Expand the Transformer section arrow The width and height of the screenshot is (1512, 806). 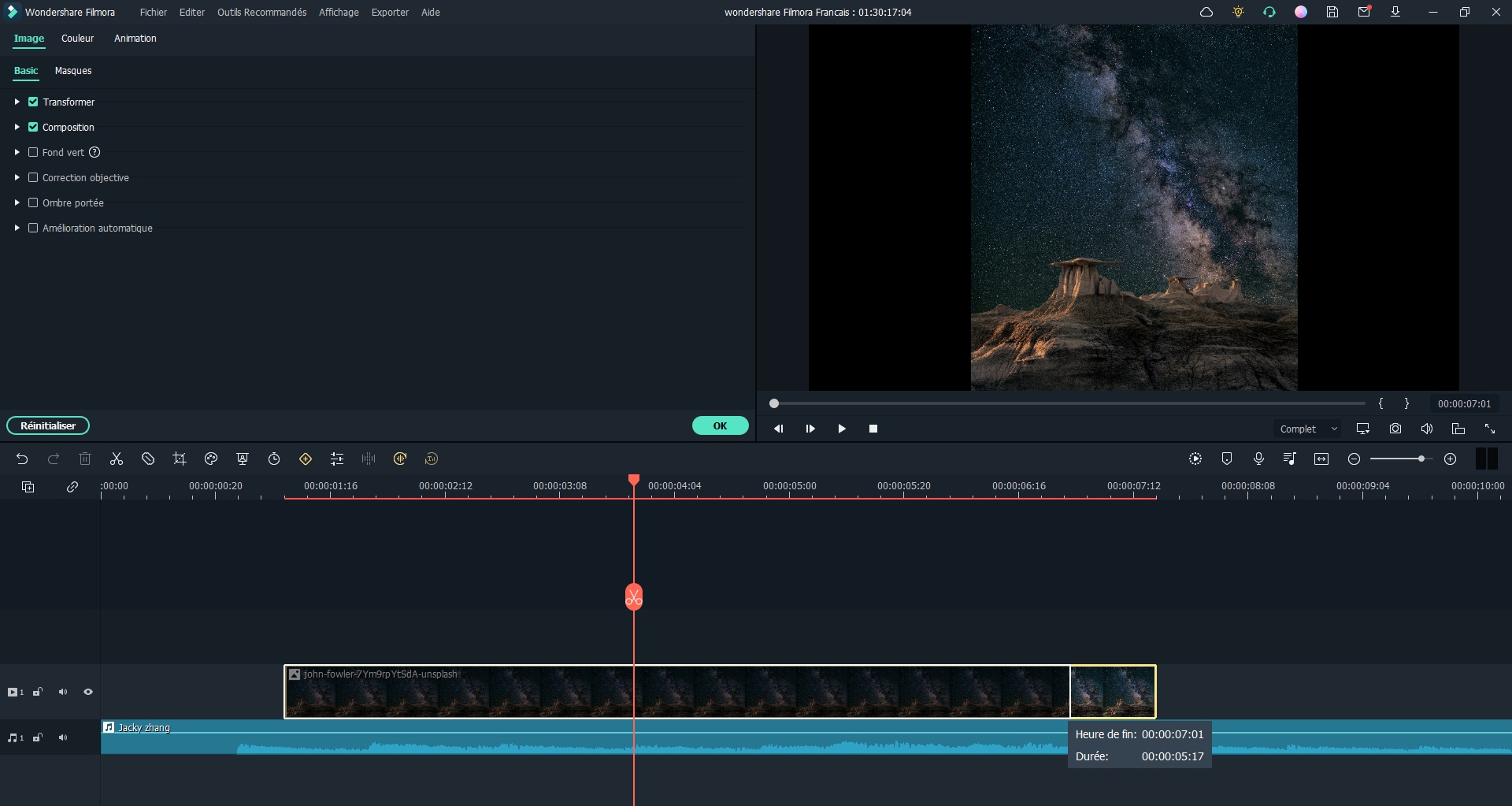click(x=17, y=102)
